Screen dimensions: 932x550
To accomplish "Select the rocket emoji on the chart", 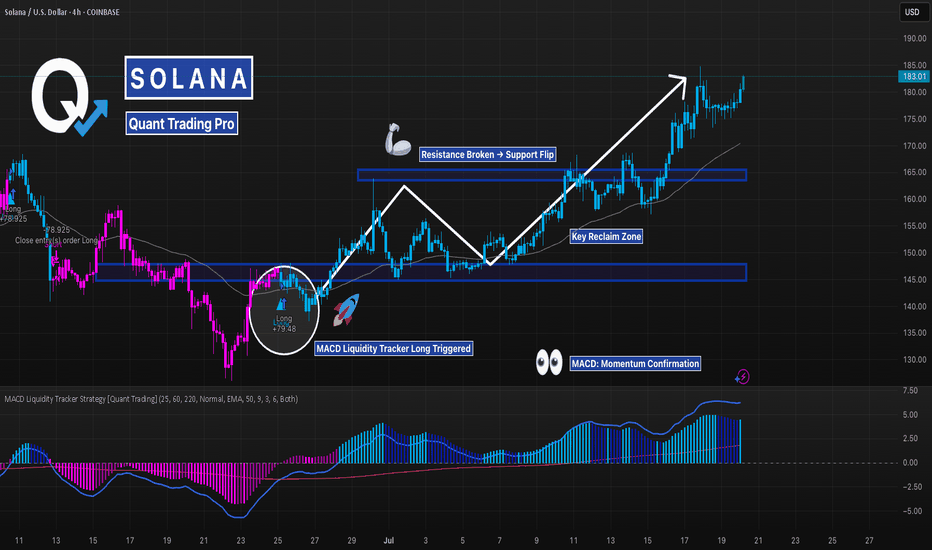I will click(345, 310).
